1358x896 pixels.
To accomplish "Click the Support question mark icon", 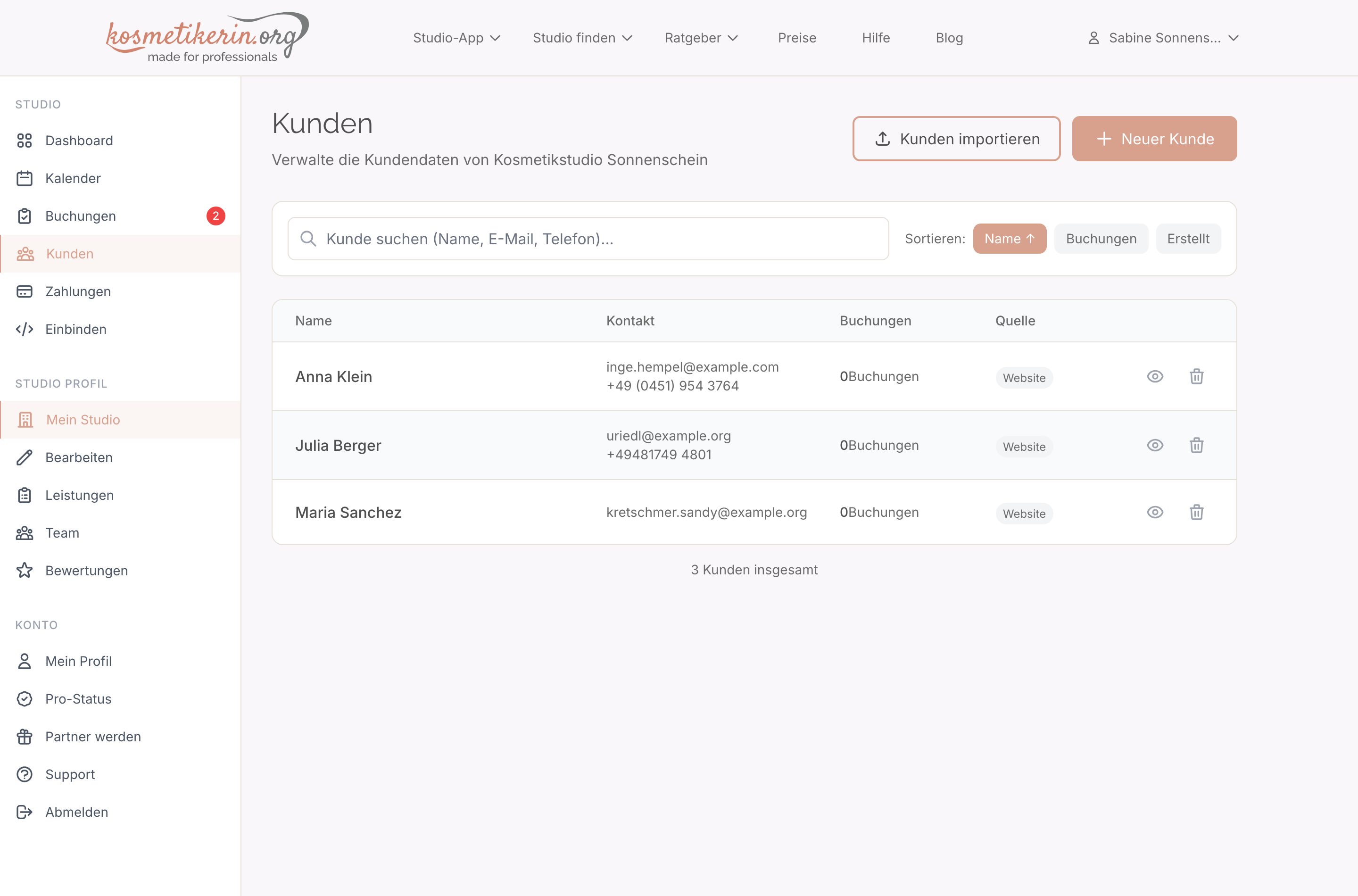I will (x=25, y=774).
